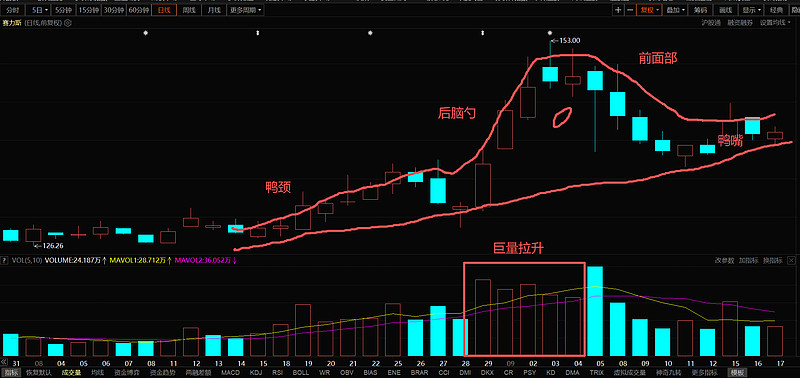Toggle 经典 classic layout
Image resolution: width=800 pixels, height=378 pixels.
point(777,10)
